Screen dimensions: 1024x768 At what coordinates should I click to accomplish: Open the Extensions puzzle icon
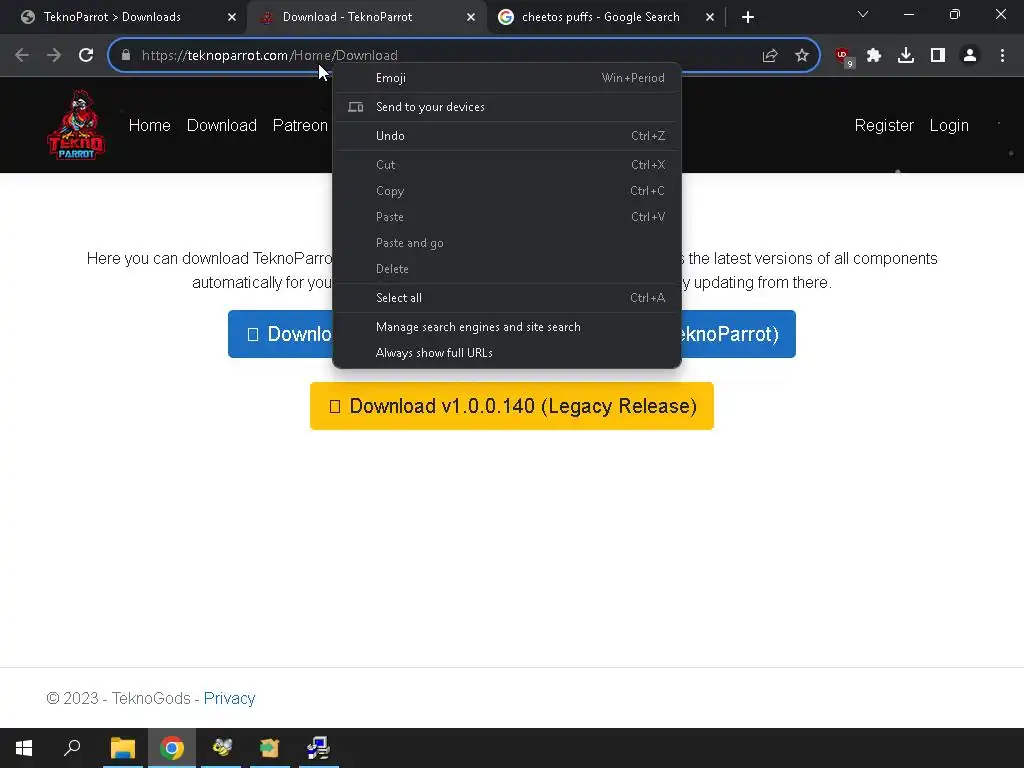click(874, 56)
